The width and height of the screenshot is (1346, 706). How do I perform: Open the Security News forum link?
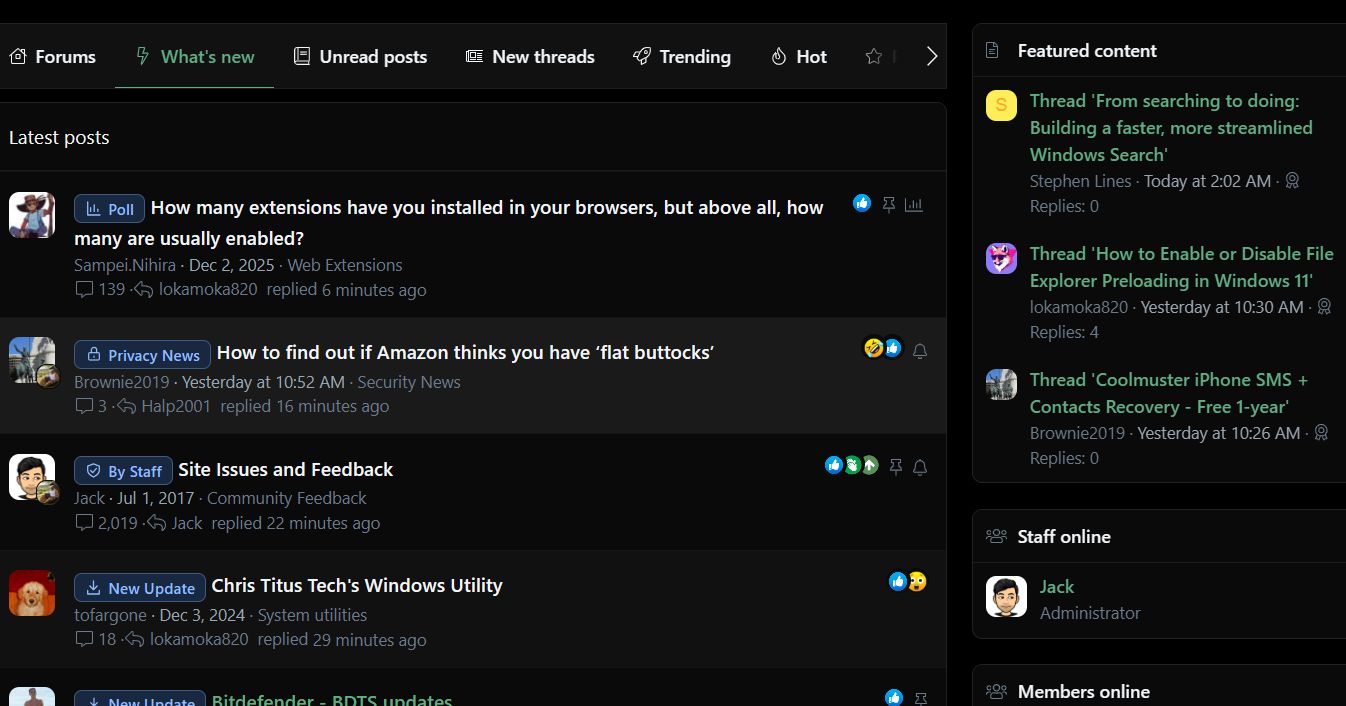pyautogui.click(x=409, y=382)
